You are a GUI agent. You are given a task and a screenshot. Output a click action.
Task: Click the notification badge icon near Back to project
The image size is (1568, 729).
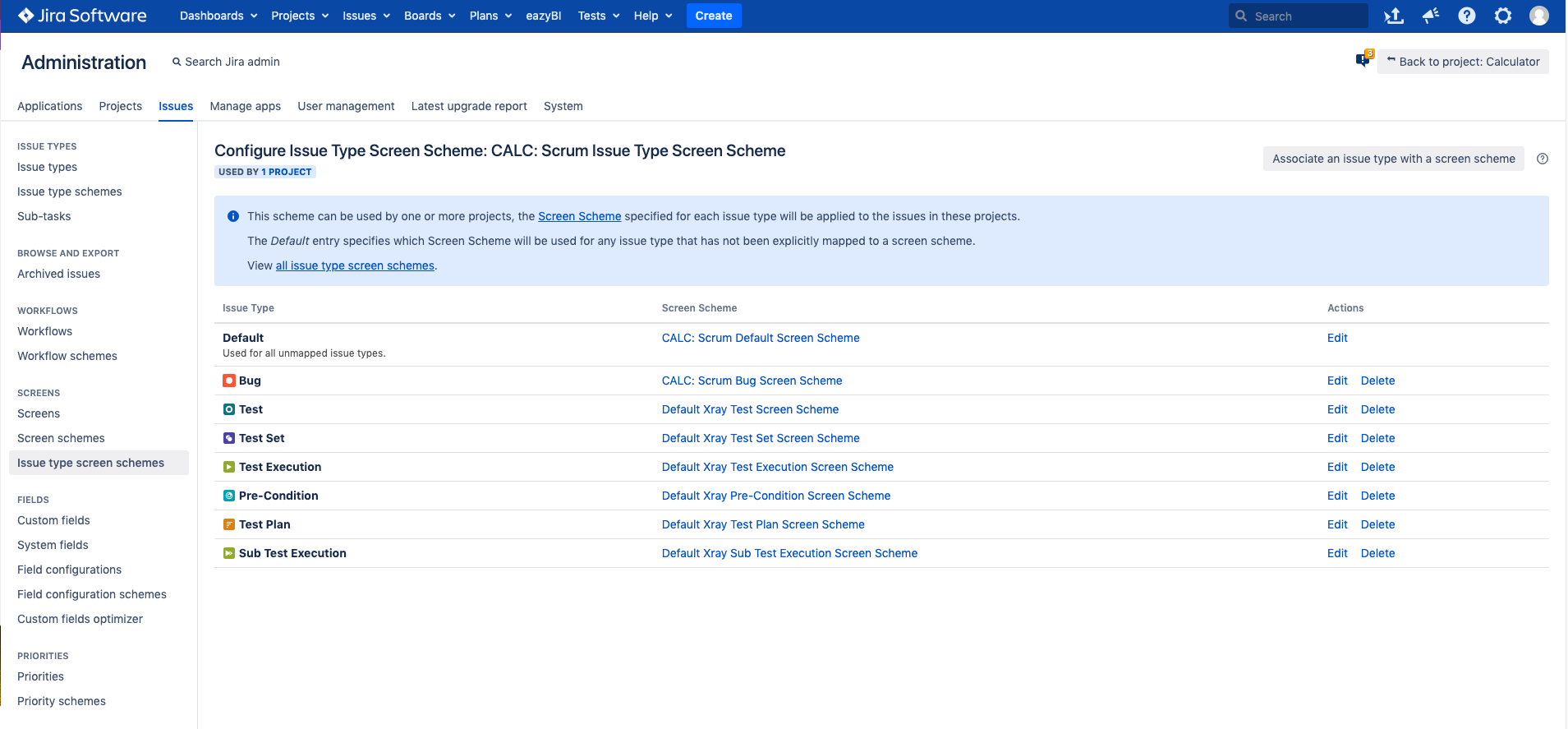coord(1363,59)
